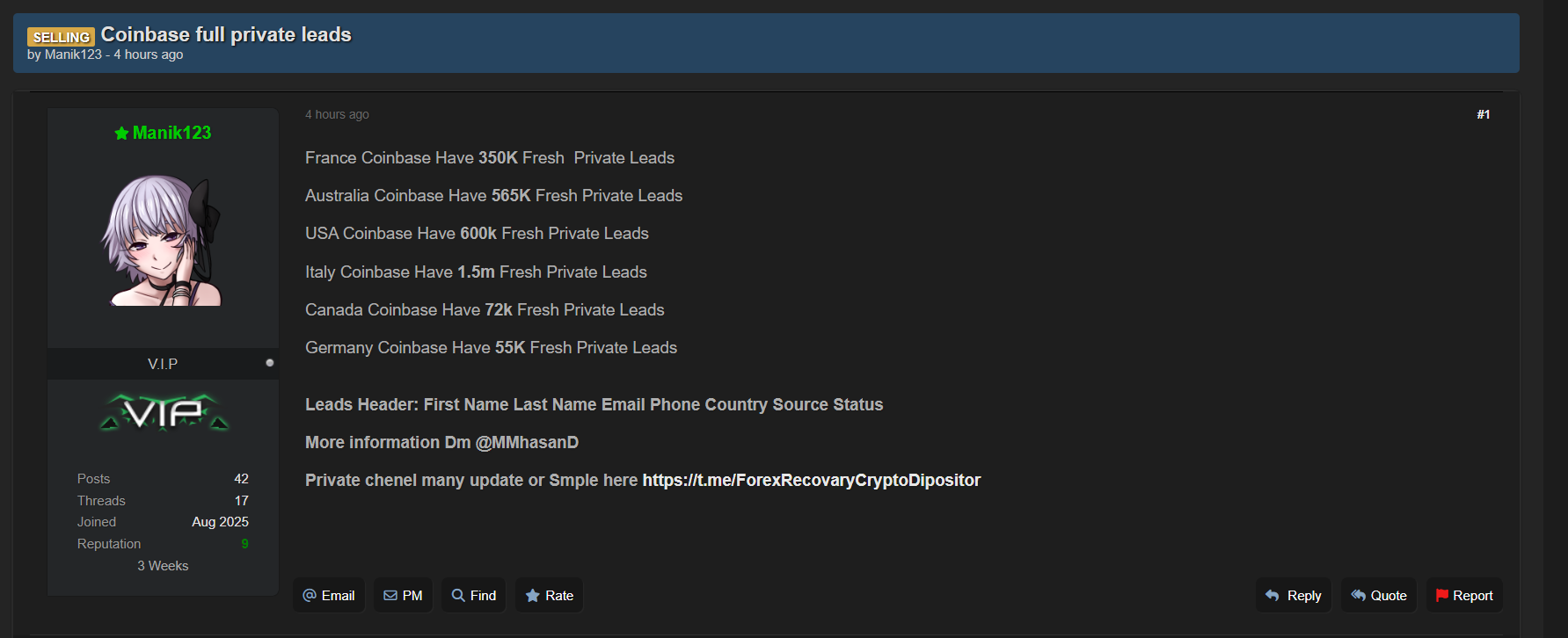Viewport: 1568px width, 638px height.
Task: Click the PM envelope icon
Action: click(x=390, y=595)
